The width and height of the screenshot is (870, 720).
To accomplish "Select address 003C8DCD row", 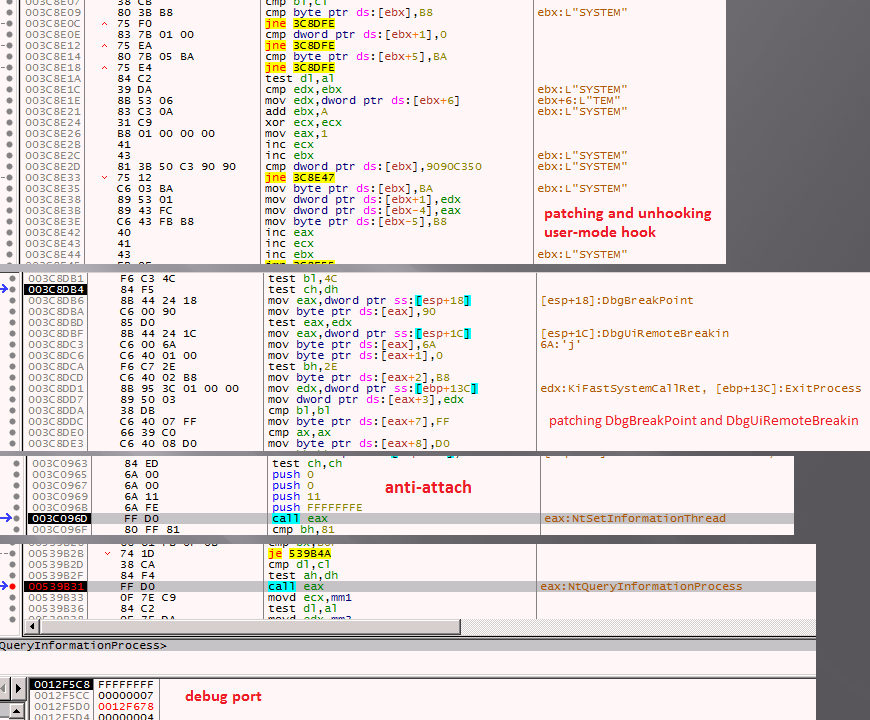I will click(x=56, y=378).
